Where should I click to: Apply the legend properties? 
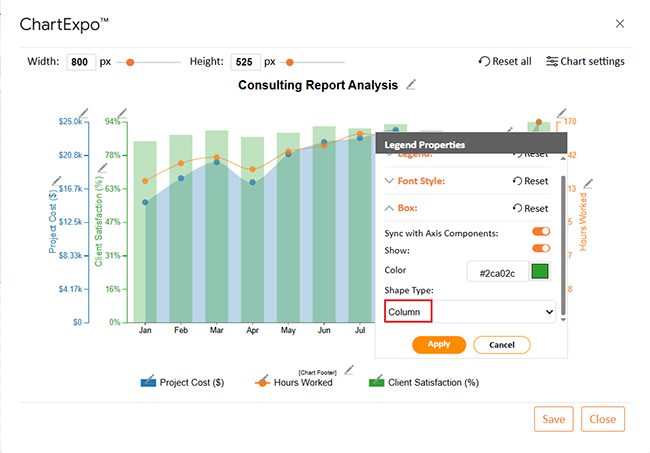[438, 344]
